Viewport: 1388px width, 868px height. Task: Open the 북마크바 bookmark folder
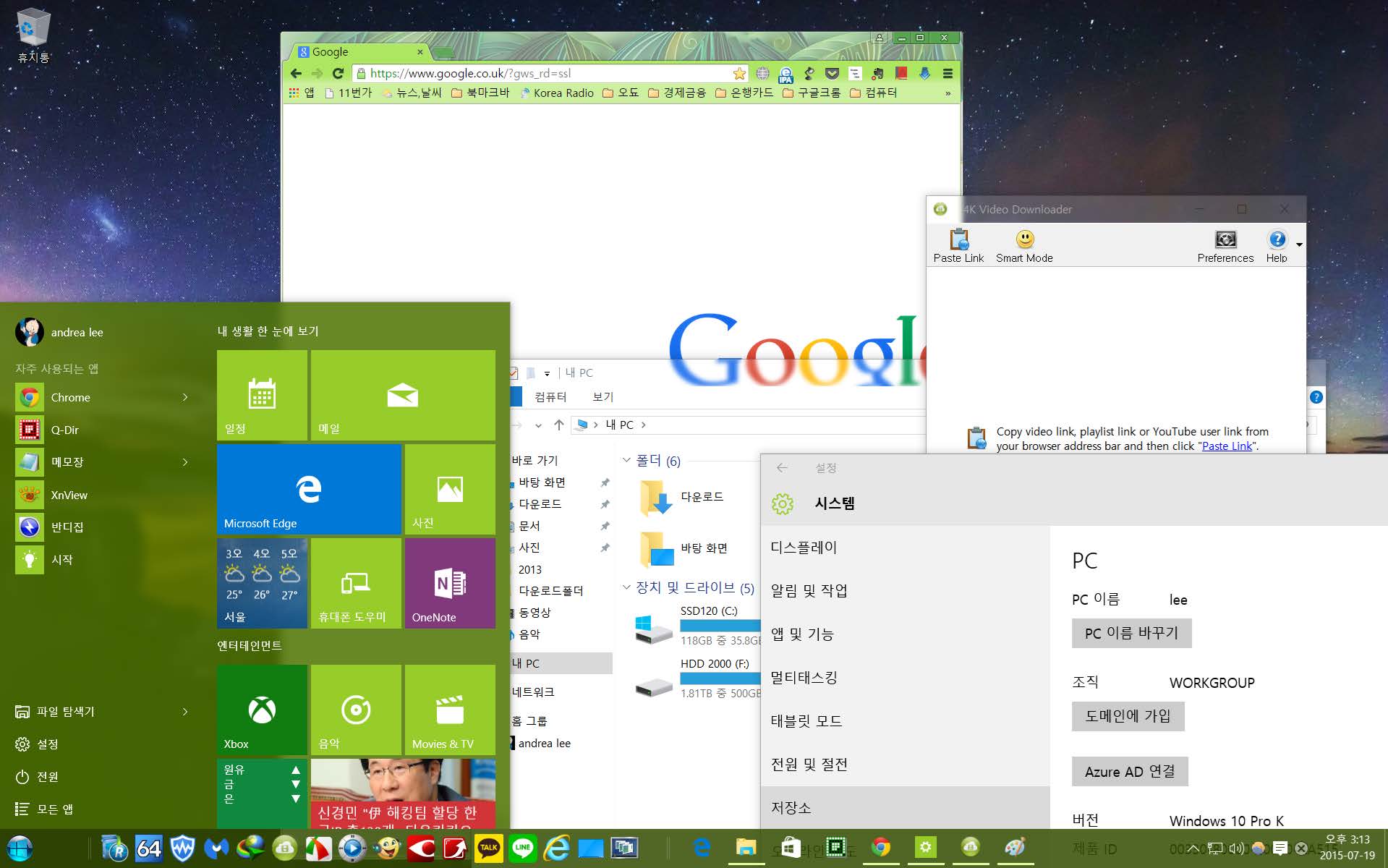(480, 93)
